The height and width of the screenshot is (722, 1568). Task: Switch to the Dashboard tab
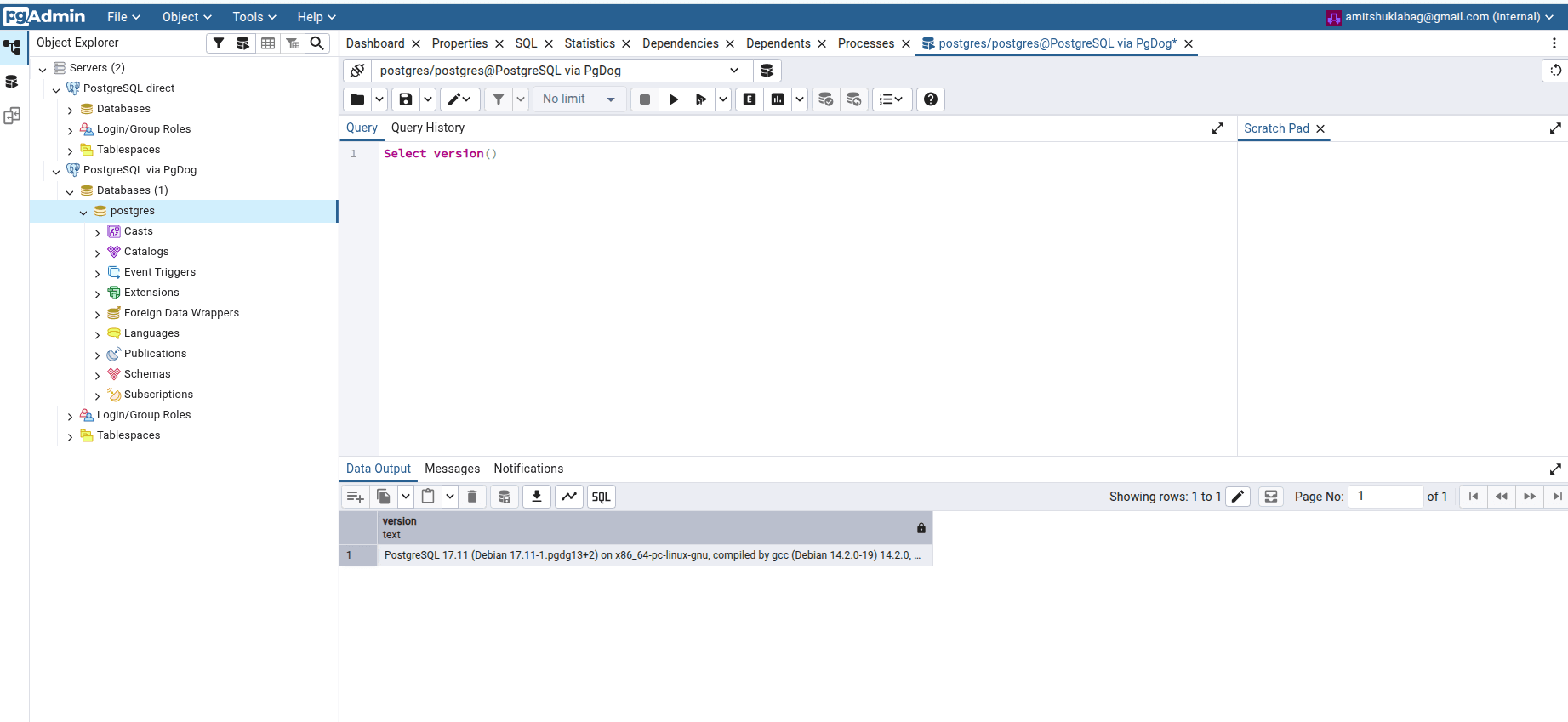[375, 43]
